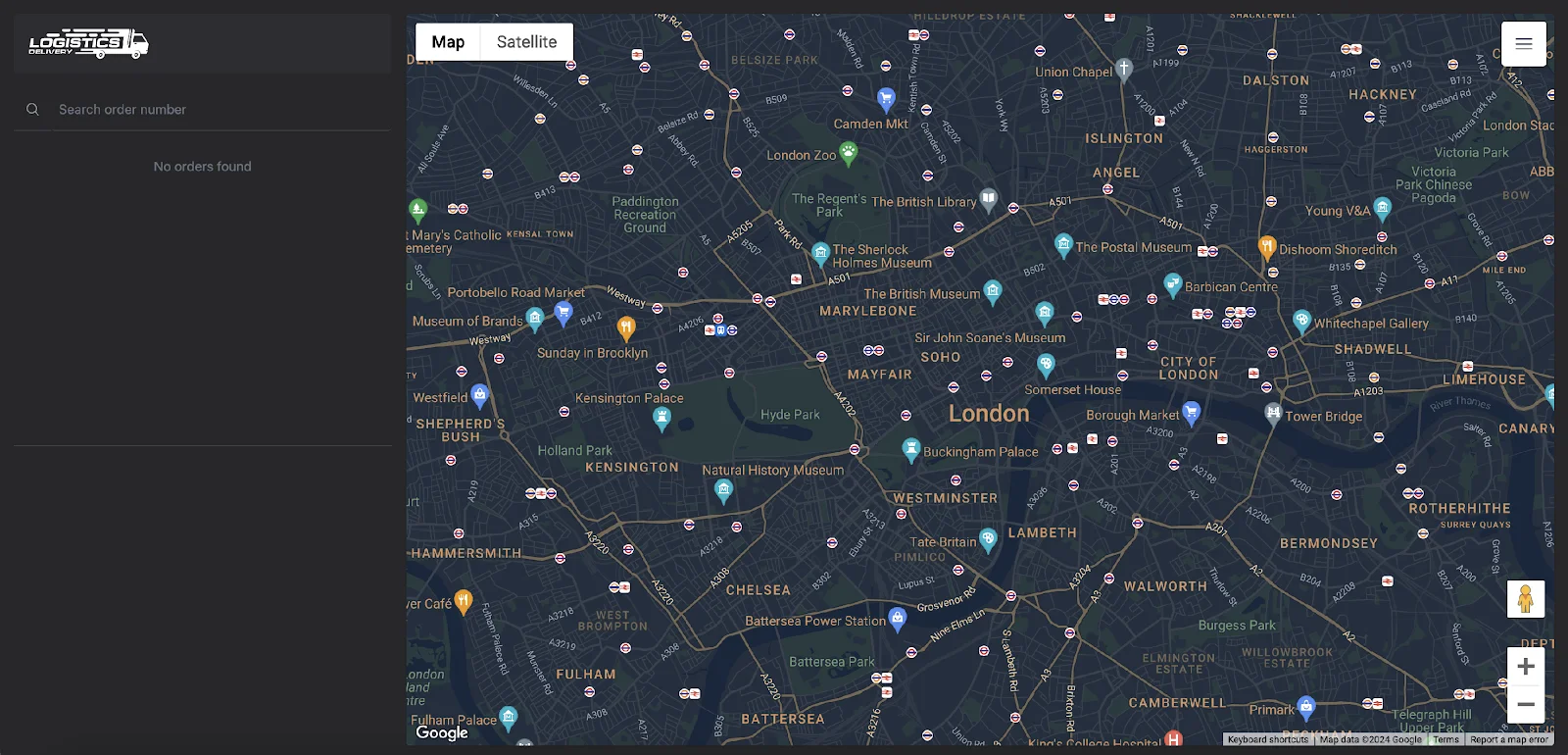This screenshot has width=1568, height=755.
Task: Select the Sherlock Holmes Museum marker
Action: point(821,254)
